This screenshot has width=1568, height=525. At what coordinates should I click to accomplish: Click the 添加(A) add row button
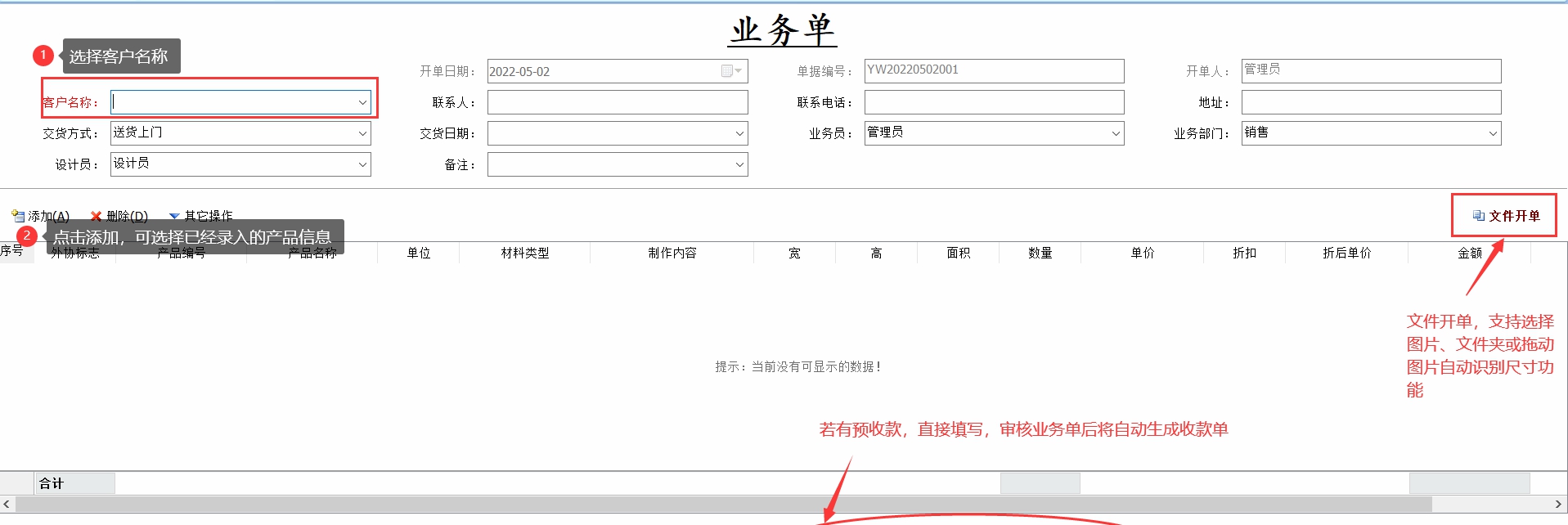pos(40,216)
